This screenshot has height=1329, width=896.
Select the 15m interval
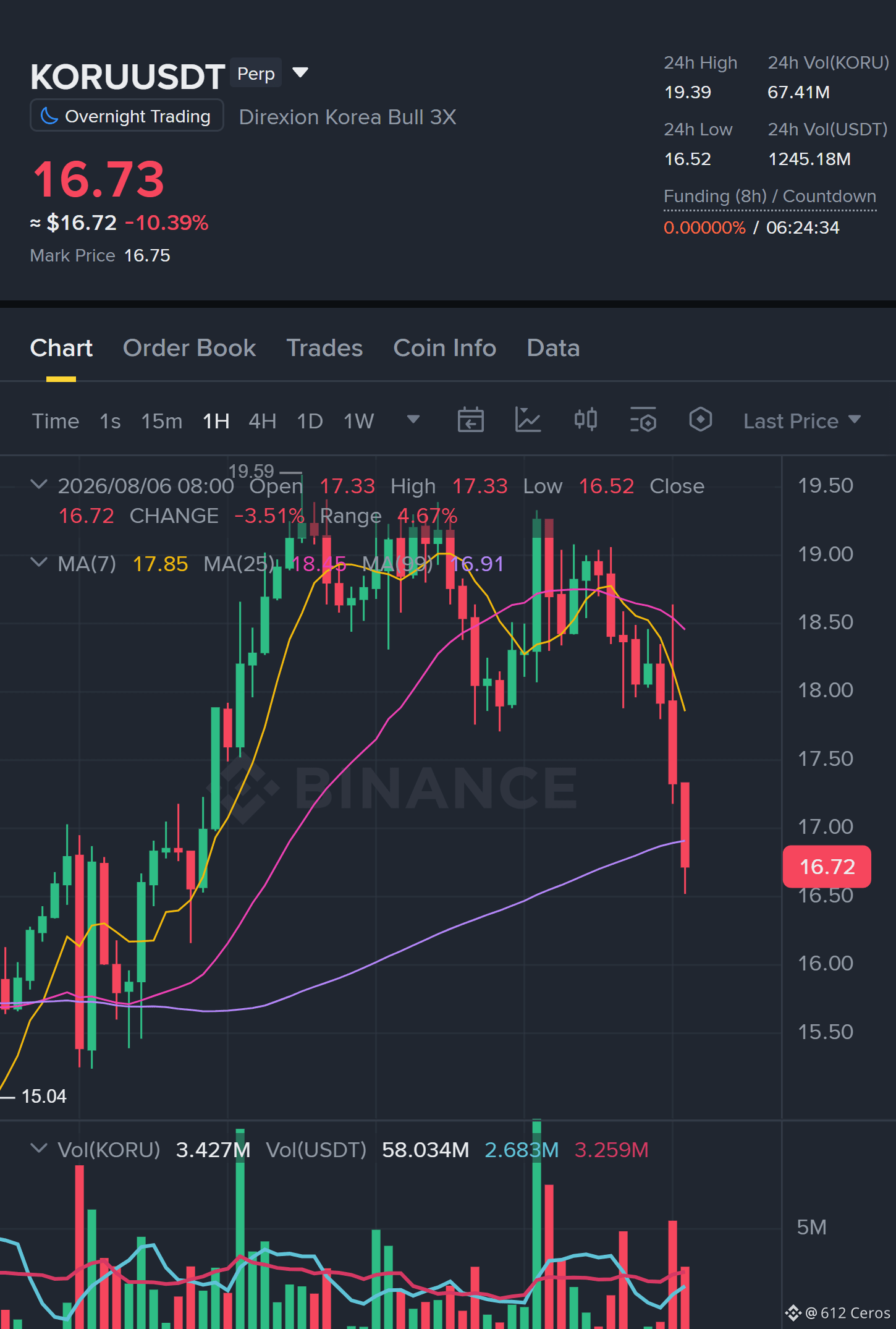(x=162, y=421)
